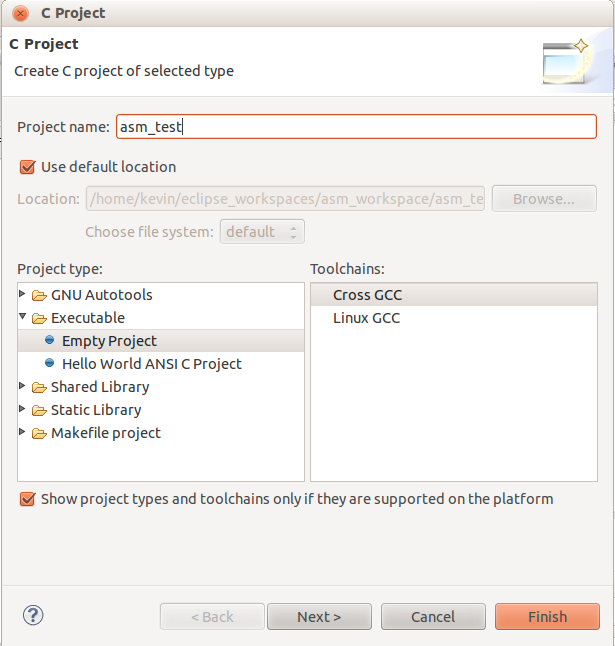
Task: Select the Empty Project blue bullet icon
Action: [x=49, y=340]
